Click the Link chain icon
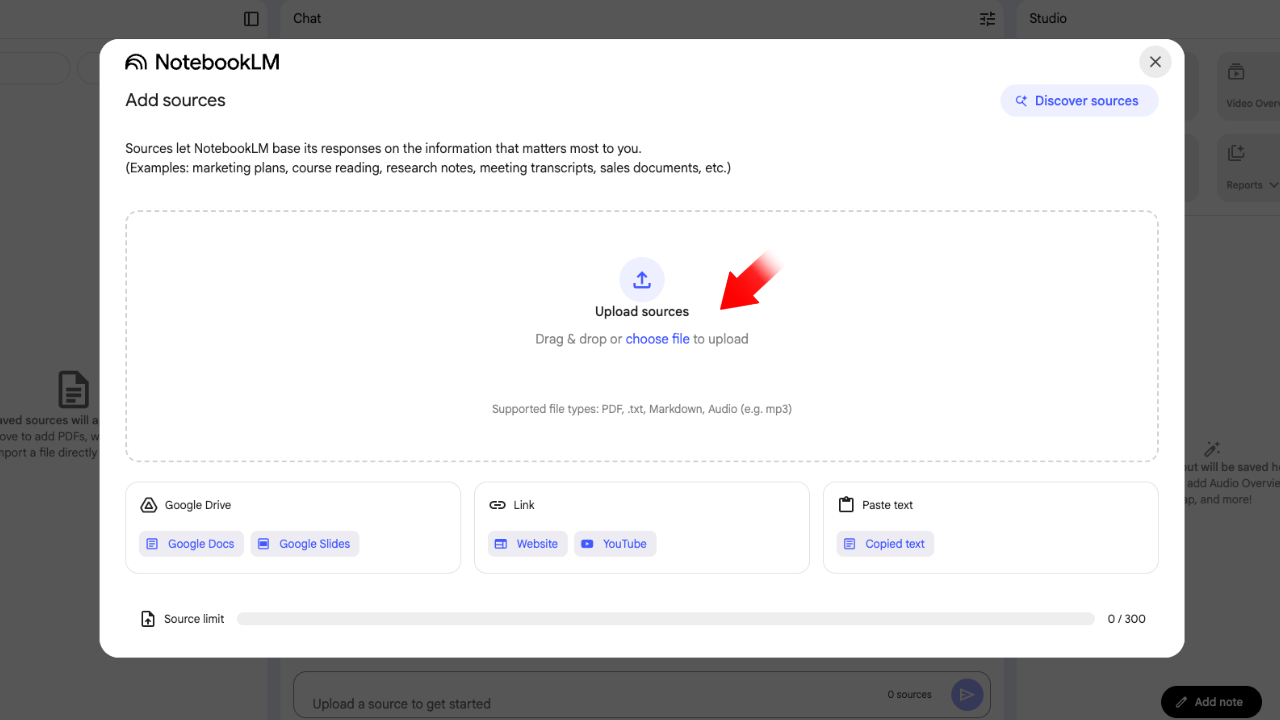This screenshot has width=1280, height=720. pyautogui.click(x=497, y=505)
